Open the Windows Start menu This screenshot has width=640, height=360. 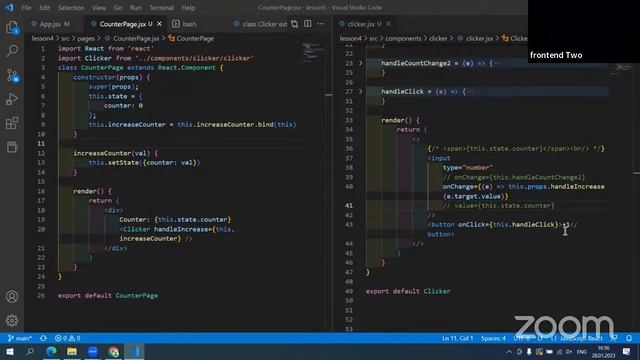point(9,351)
